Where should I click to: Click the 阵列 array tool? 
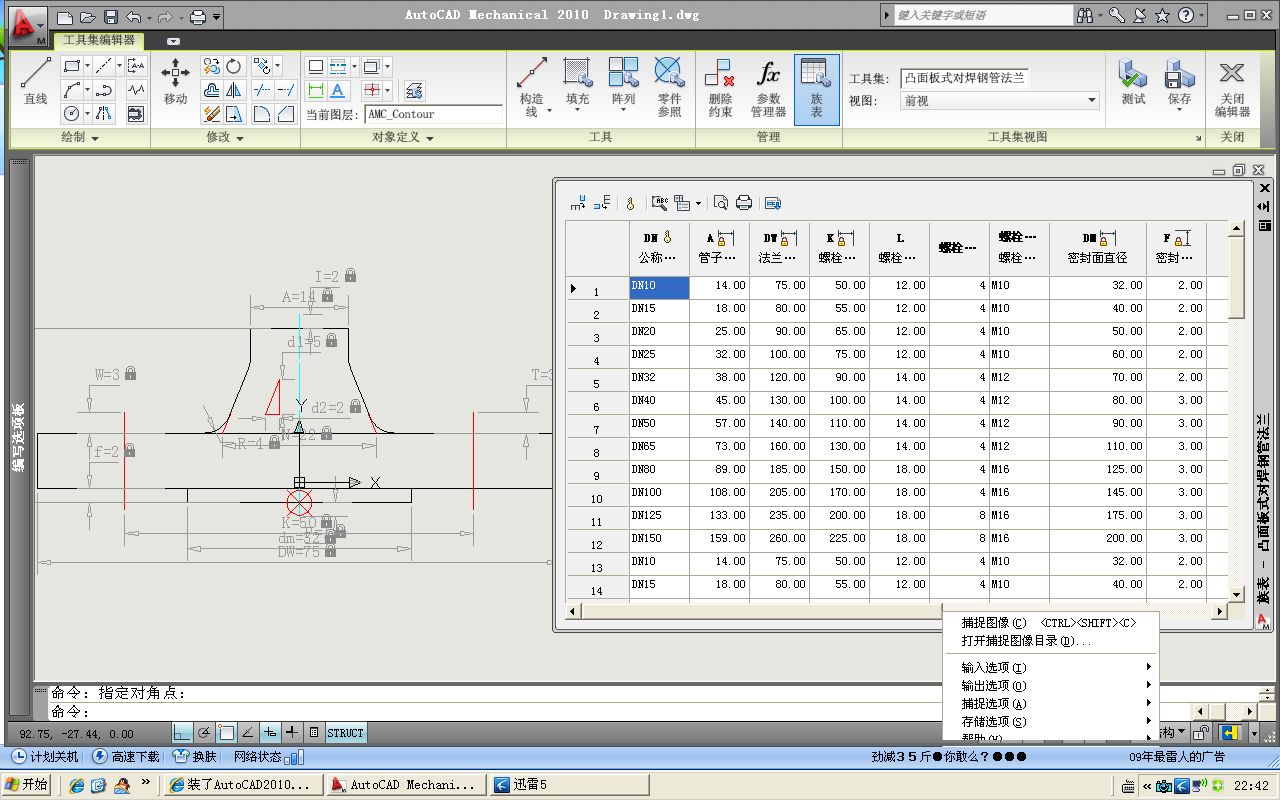(x=623, y=85)
